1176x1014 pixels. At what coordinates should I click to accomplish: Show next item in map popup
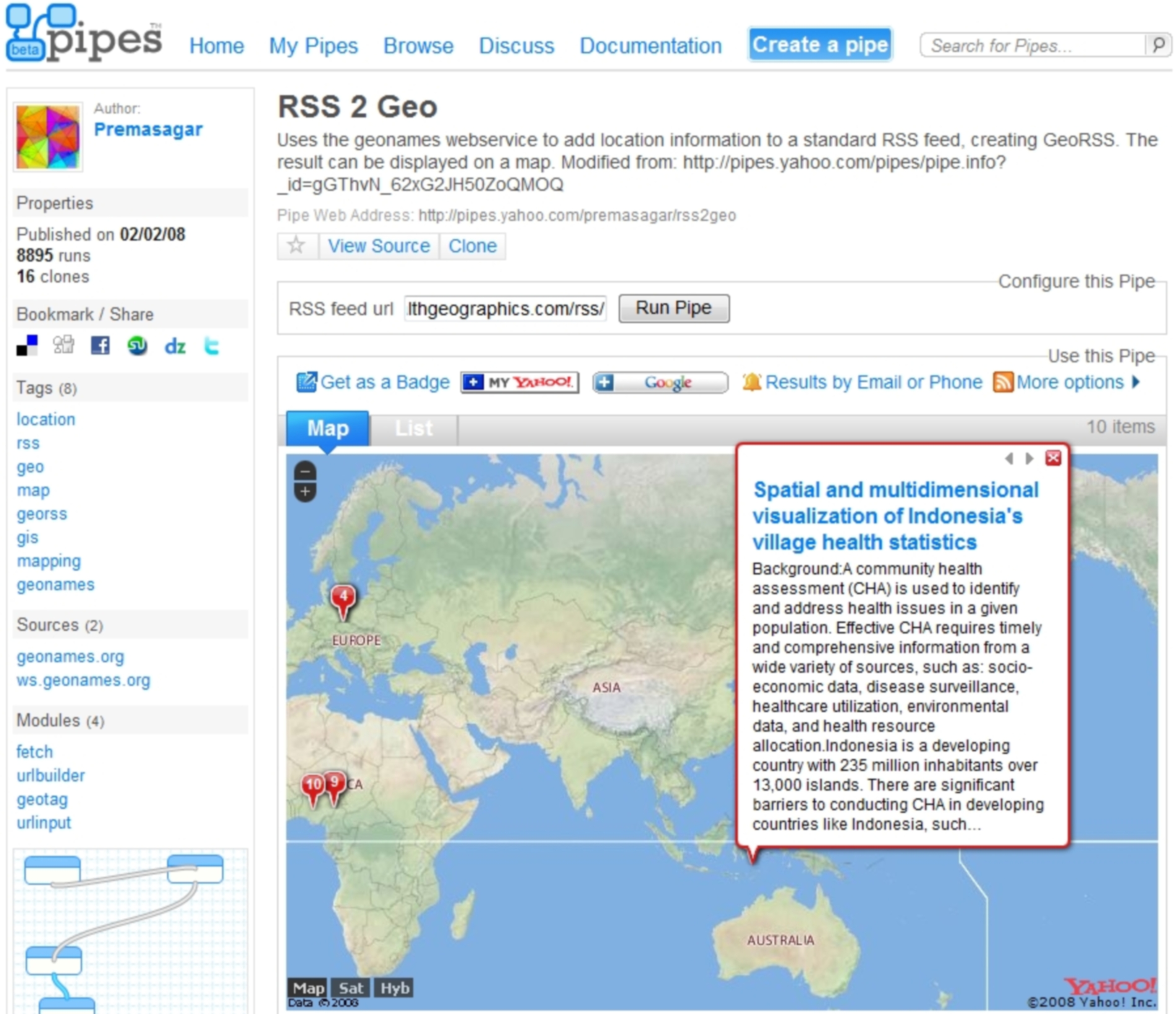pyautogui.click(x=1029, y=458)
